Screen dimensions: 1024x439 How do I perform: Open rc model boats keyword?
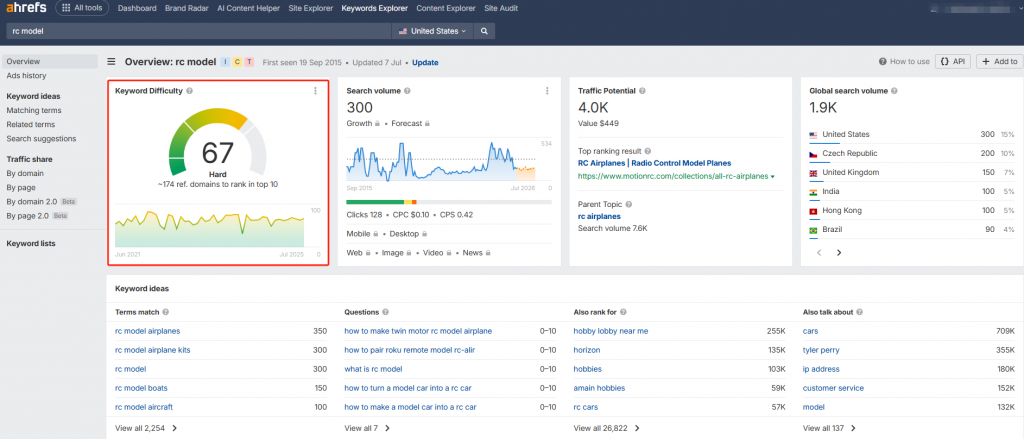pyautogui.click(x=141, y=388)
